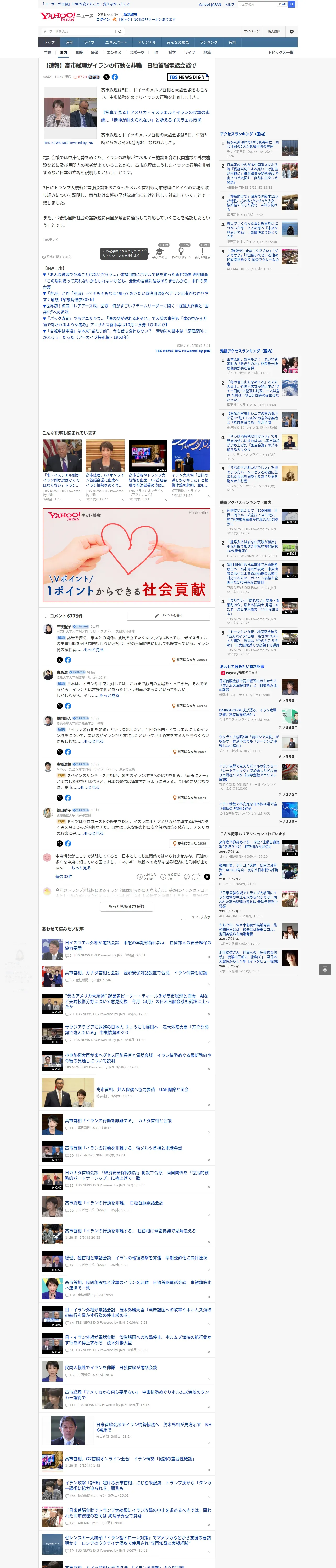The image size is (336, 1568).
Task: Share 白鳥浩's comment on Facebook
Action: tap(68, 706)
